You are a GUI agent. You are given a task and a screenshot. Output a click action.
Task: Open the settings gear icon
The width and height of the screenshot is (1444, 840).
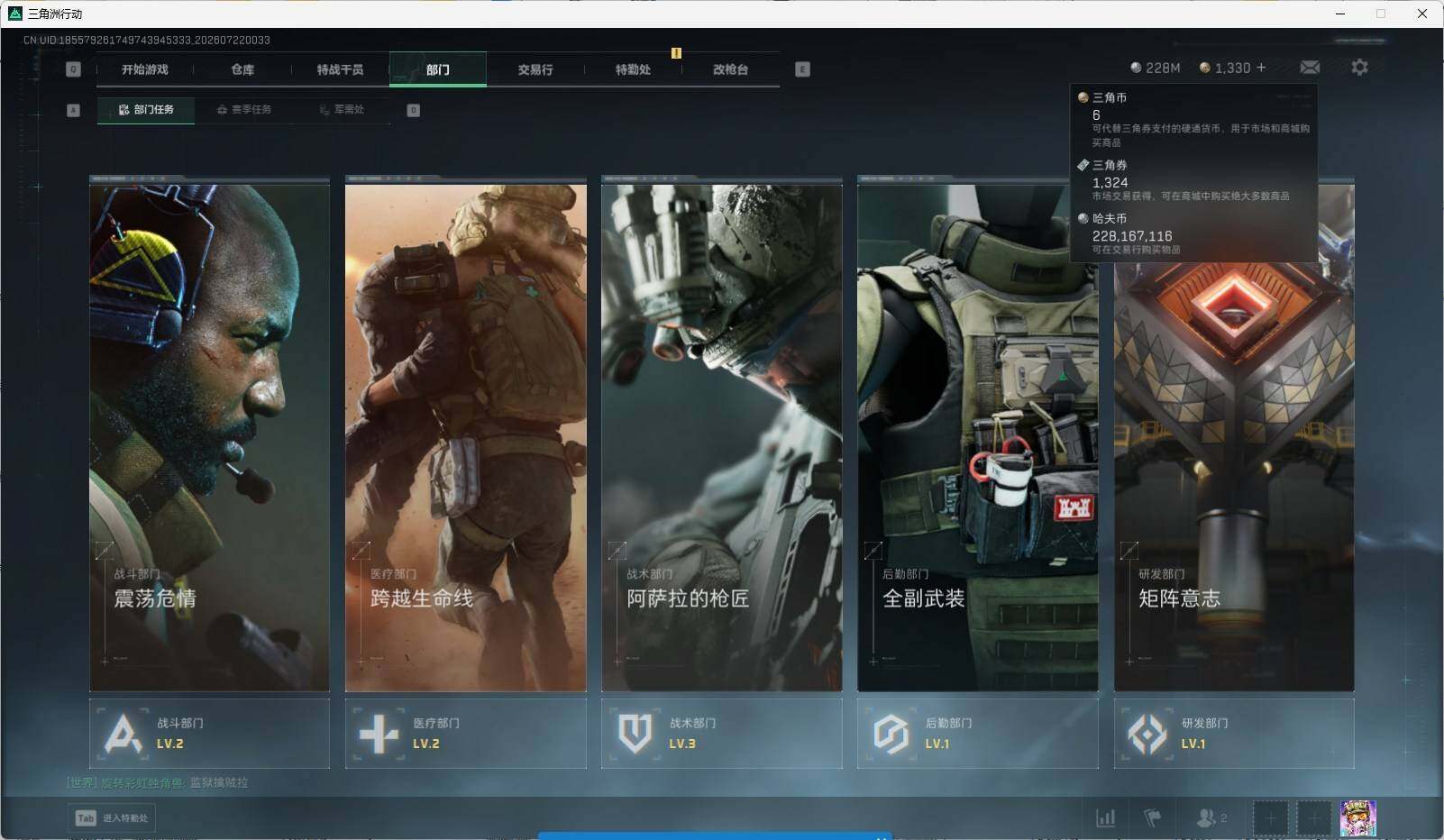[1359, 68]
